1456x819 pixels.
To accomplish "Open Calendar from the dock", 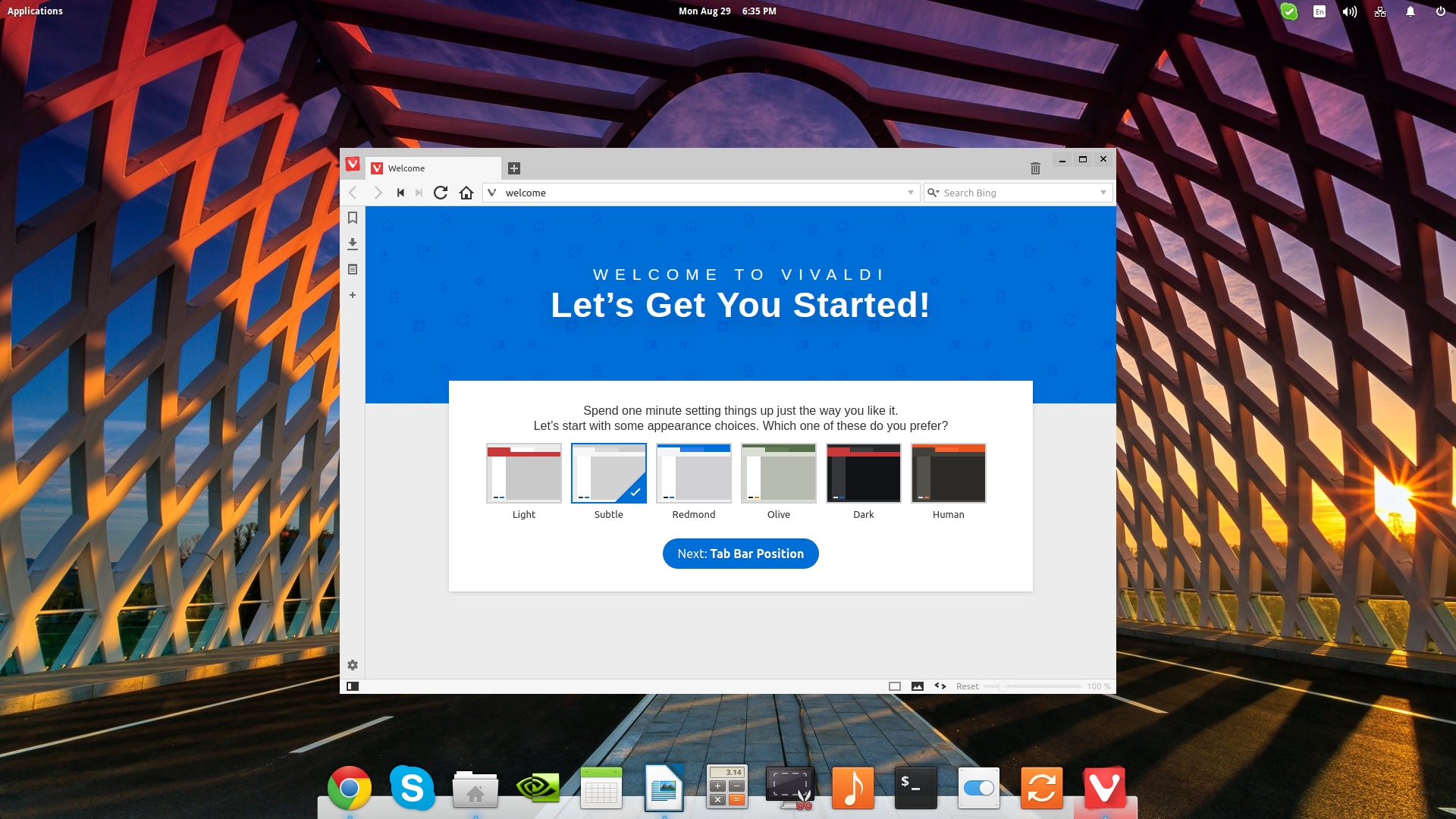I will tap(601, 789).
